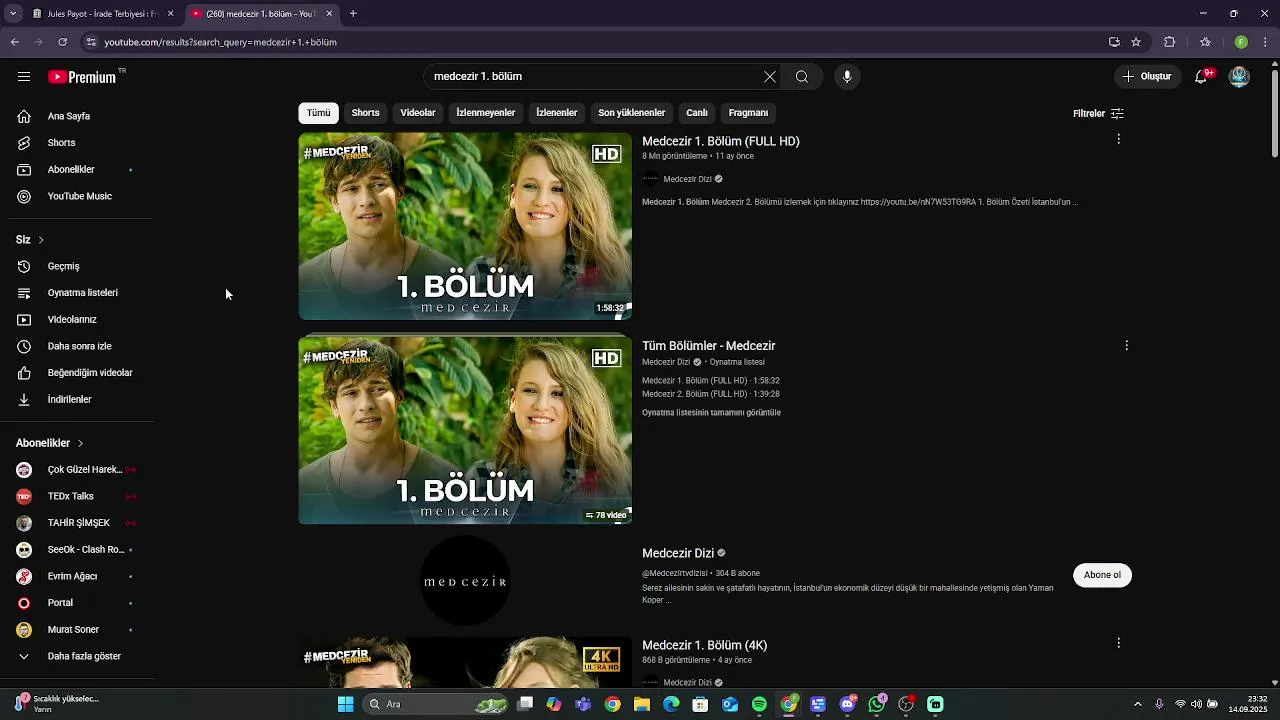Select the İzlenenler filter chip
1280x720 pixels.
(x=557, y=113)
